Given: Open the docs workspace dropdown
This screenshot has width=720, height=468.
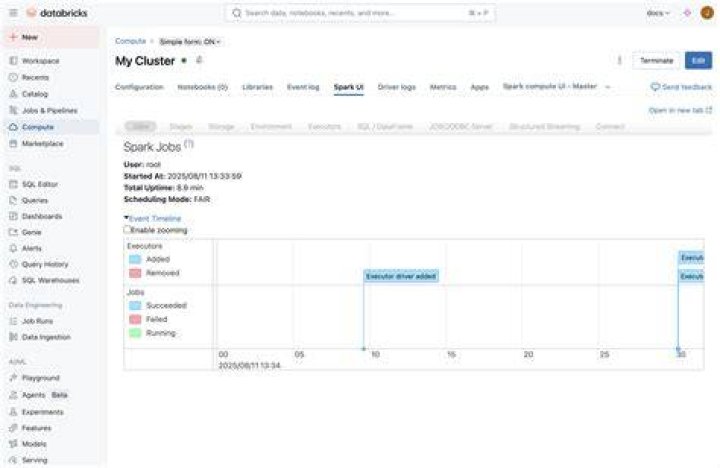Looking at the screenshot, I should (658, 13).
